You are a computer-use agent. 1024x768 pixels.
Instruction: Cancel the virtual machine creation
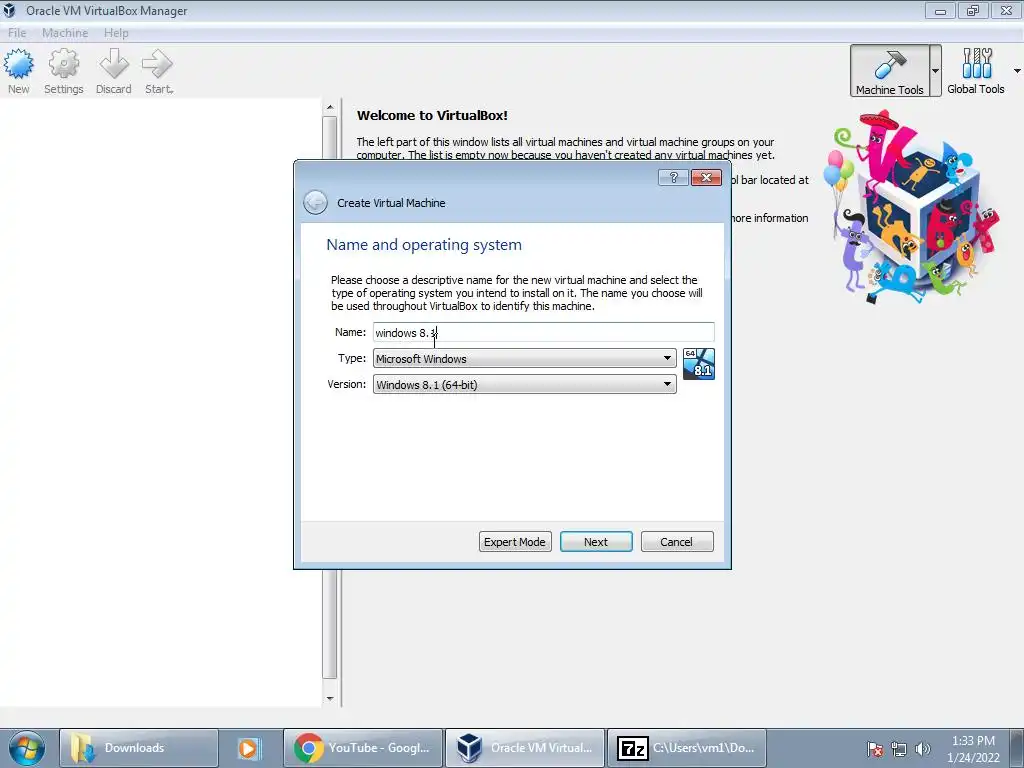pyautogui.click(x=677, y=542)
